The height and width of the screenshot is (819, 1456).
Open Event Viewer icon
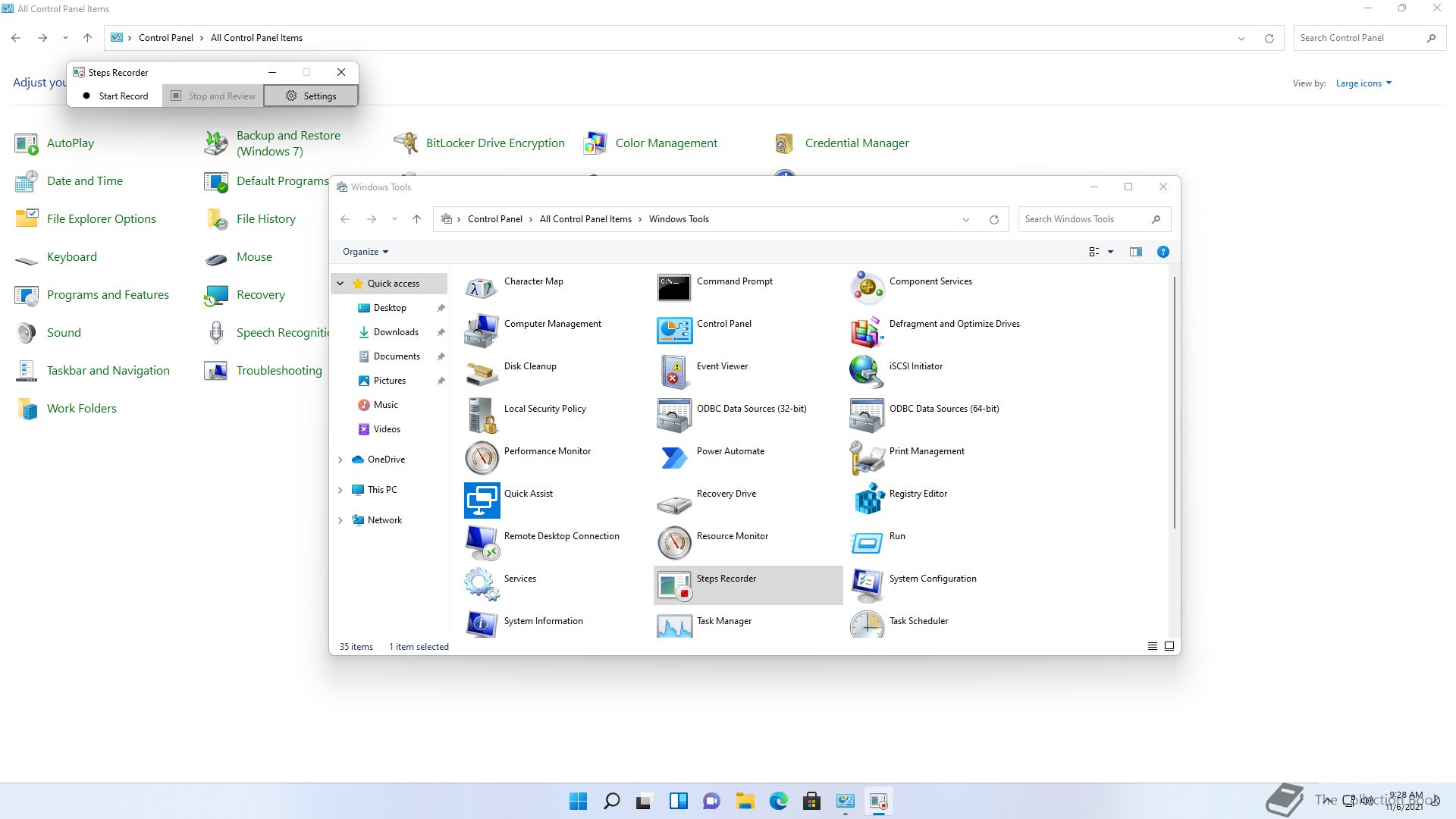pyautogui.click(x=674, y=372)
